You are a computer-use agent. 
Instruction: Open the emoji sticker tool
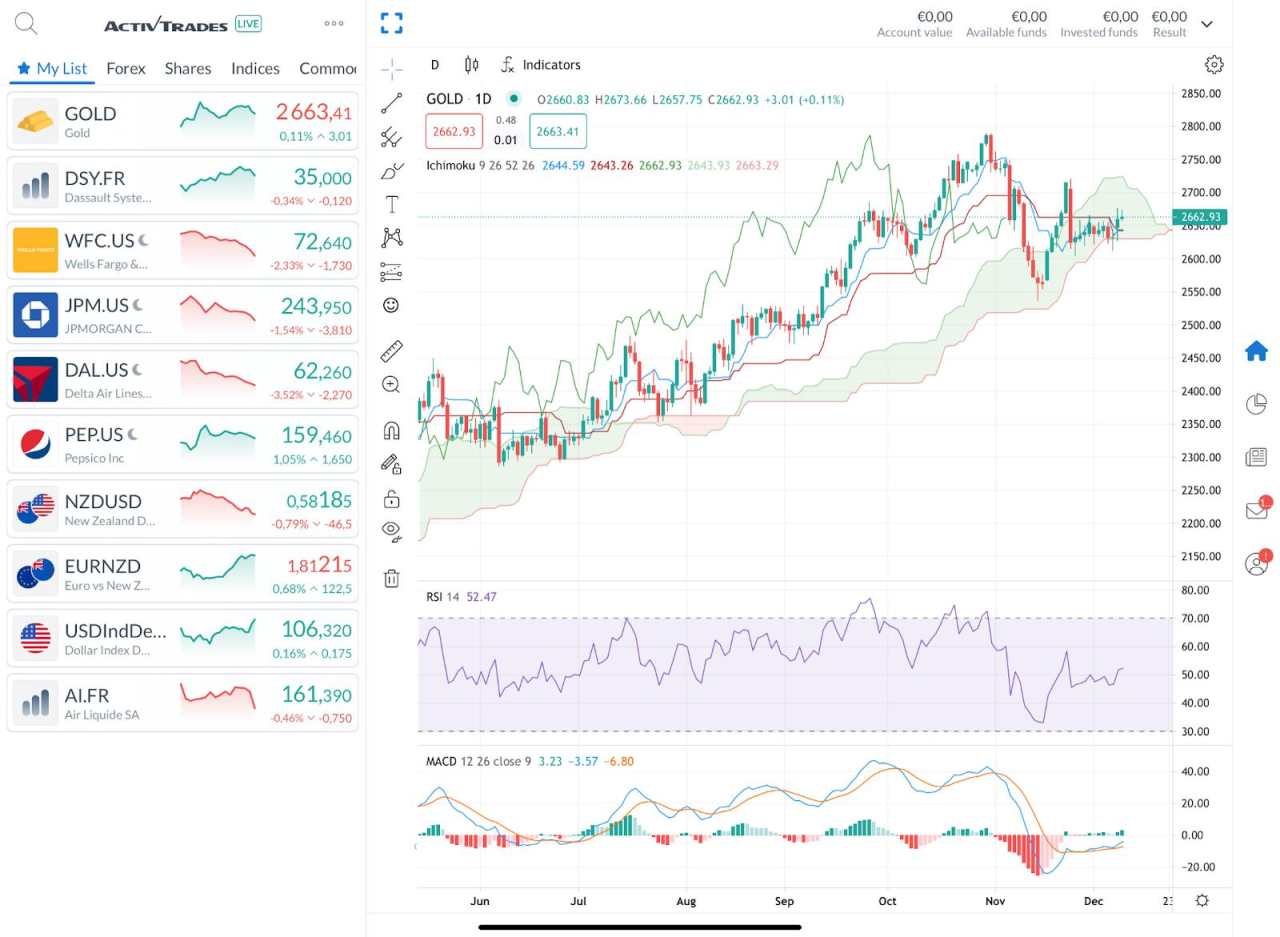coord(392,305)
